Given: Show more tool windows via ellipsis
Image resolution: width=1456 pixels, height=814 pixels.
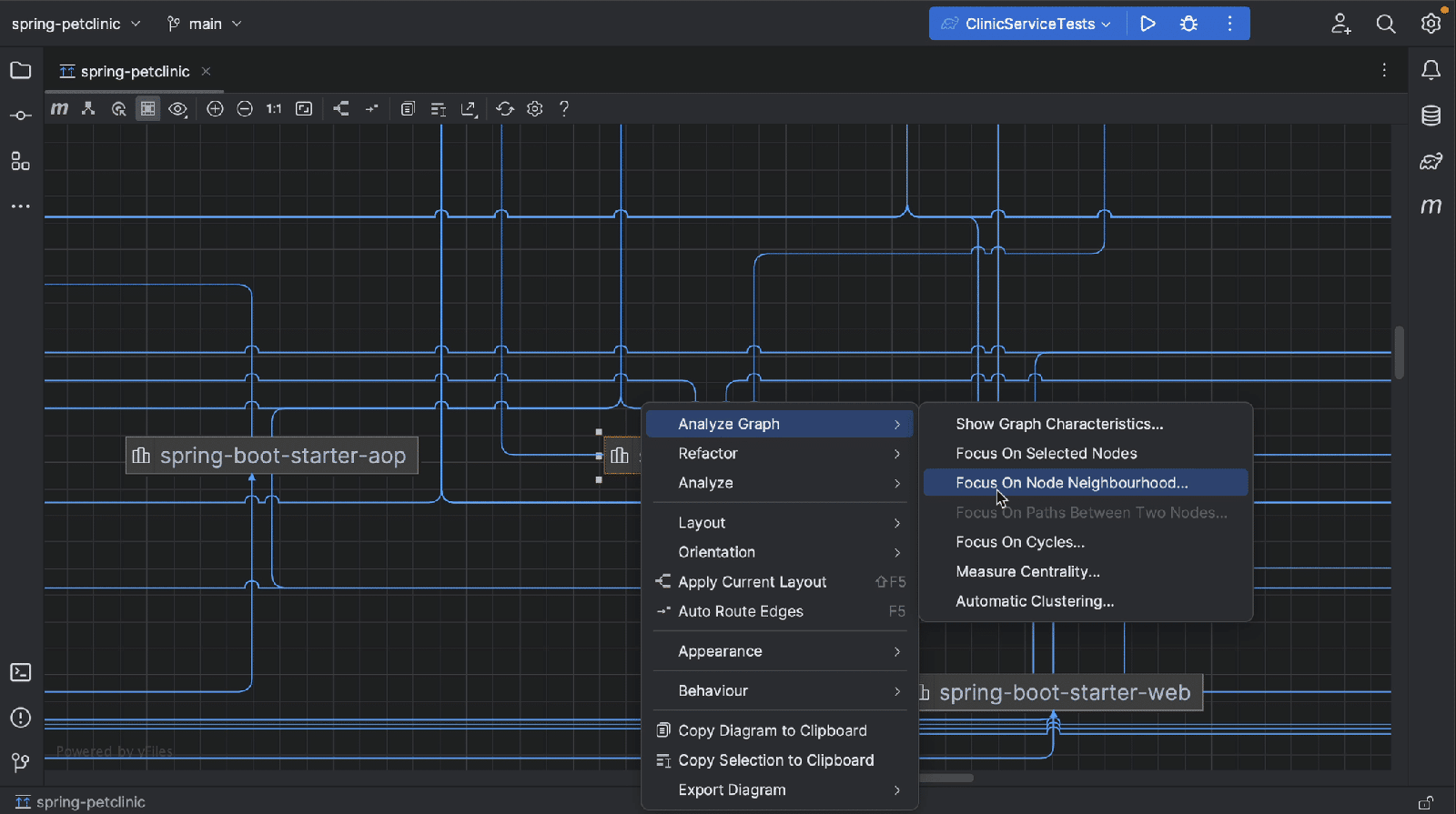Looking at the screenshot, I should pyautogui.click(x=20, y=206).
